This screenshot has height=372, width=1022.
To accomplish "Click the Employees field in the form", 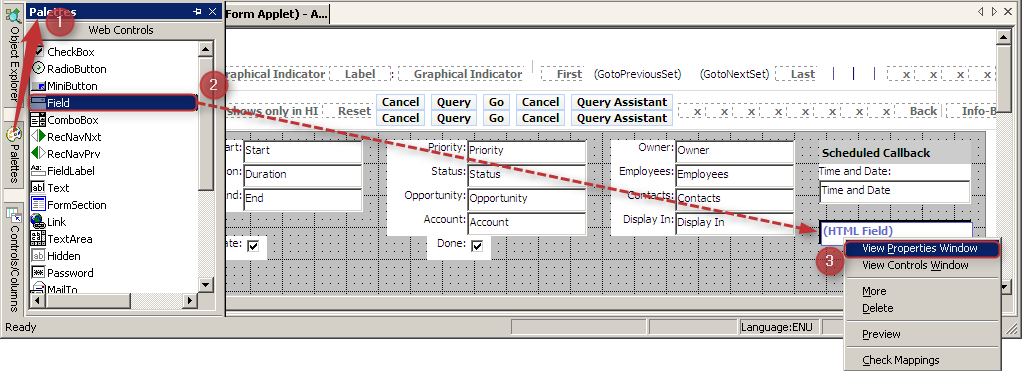I will [735, 175].
